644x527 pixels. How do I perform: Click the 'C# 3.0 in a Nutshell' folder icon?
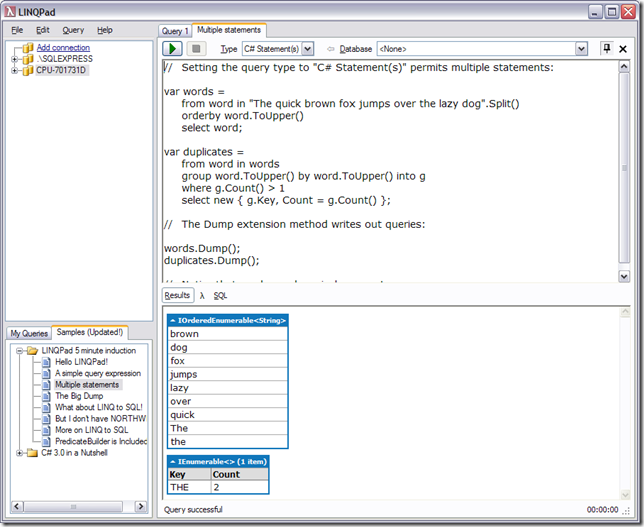point(32,452)
